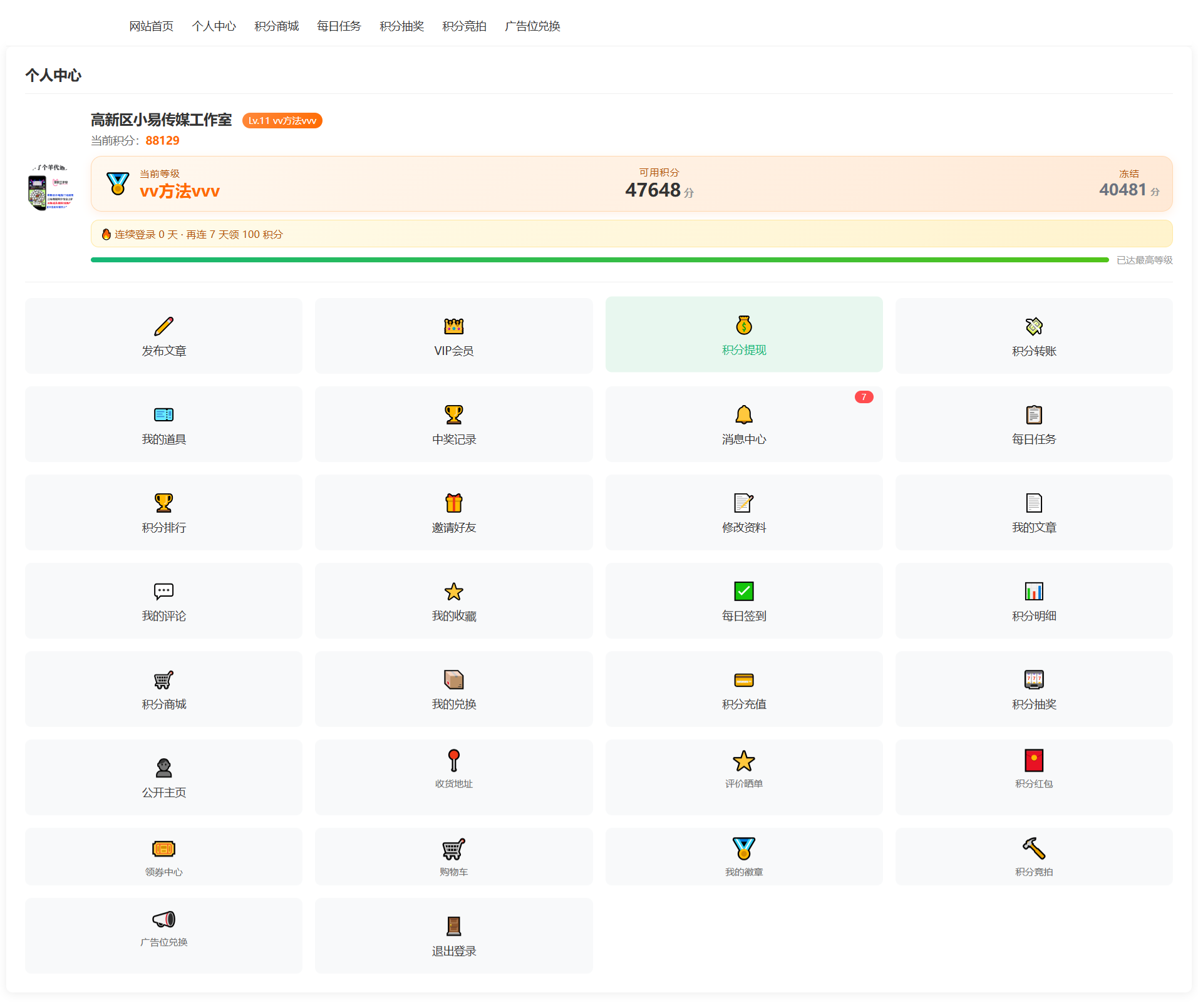The width and height of the screenshot is (1198, 1008).
Task: Open 积分竞拍 in top navigation
Action: pyautogui.click(x=464, y=26)
